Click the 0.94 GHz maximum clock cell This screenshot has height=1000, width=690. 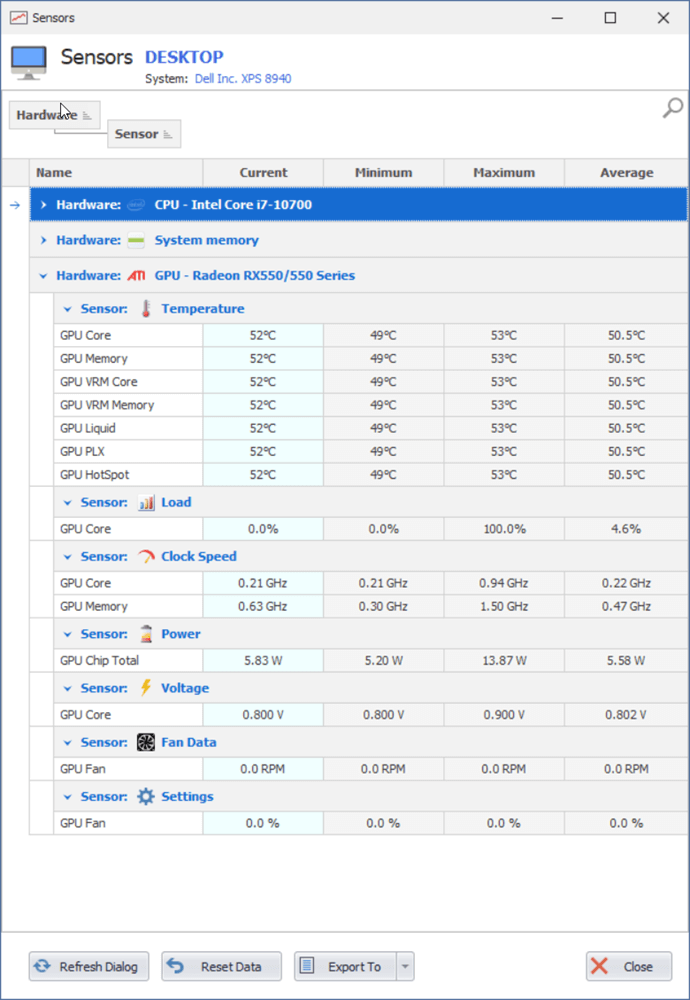tap(504, 584)
